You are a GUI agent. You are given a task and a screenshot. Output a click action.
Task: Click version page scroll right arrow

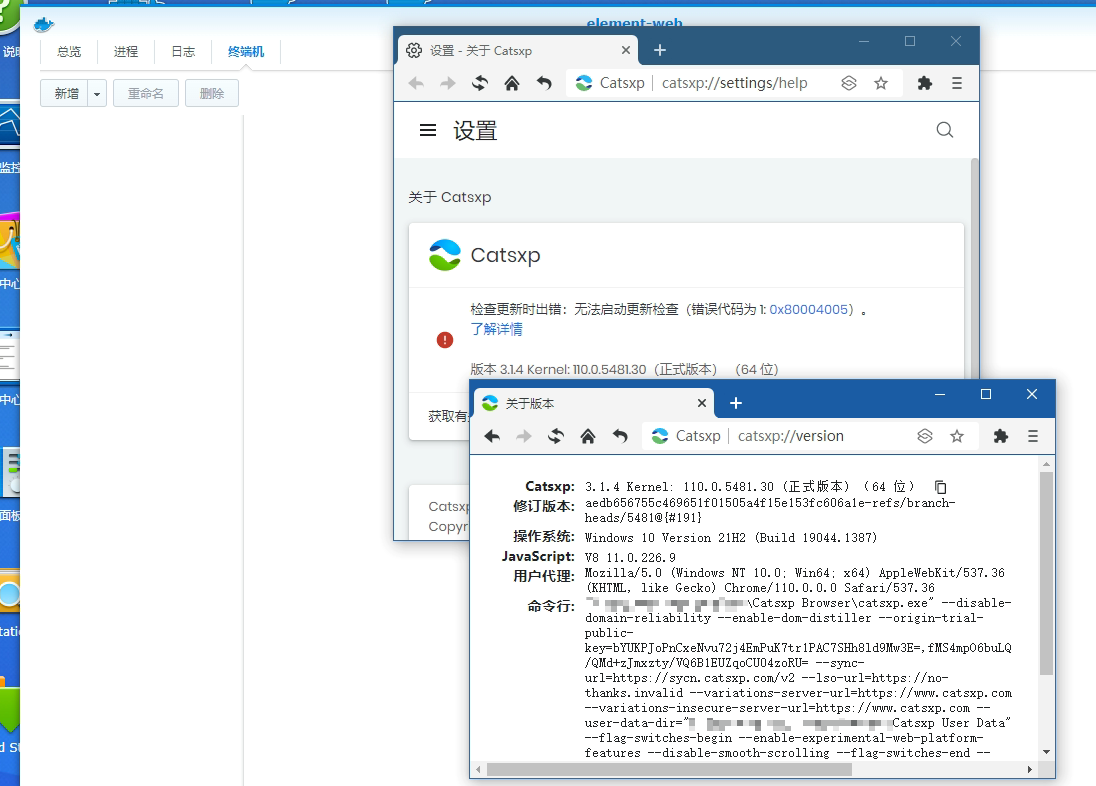point(1030,769)
